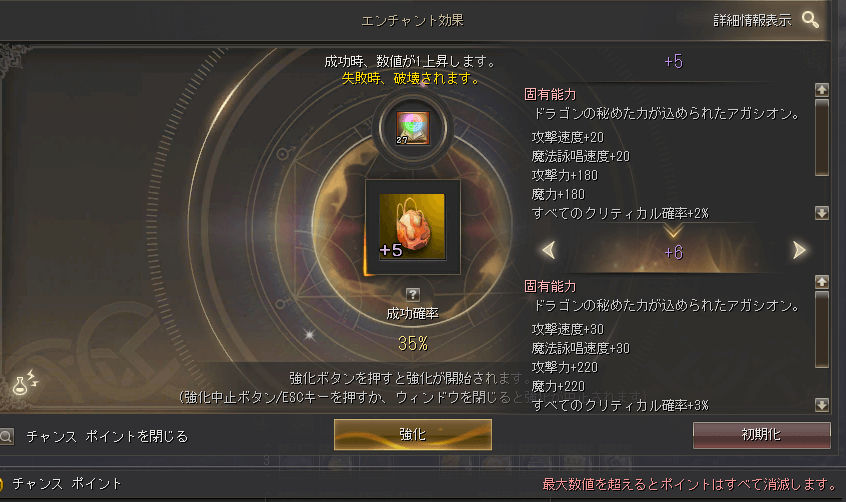Go to previous enchant level with left arrow

pyautogui.click(x=549, y=250)
